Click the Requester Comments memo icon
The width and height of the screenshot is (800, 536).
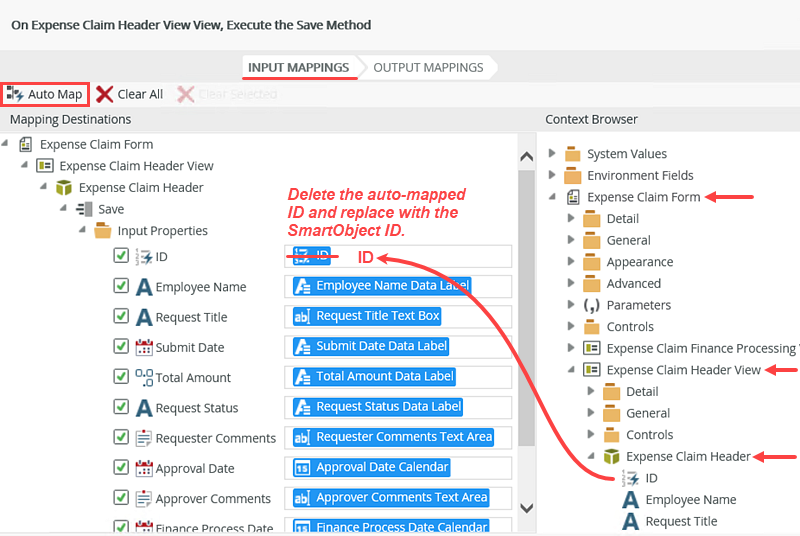coord(144,438)
